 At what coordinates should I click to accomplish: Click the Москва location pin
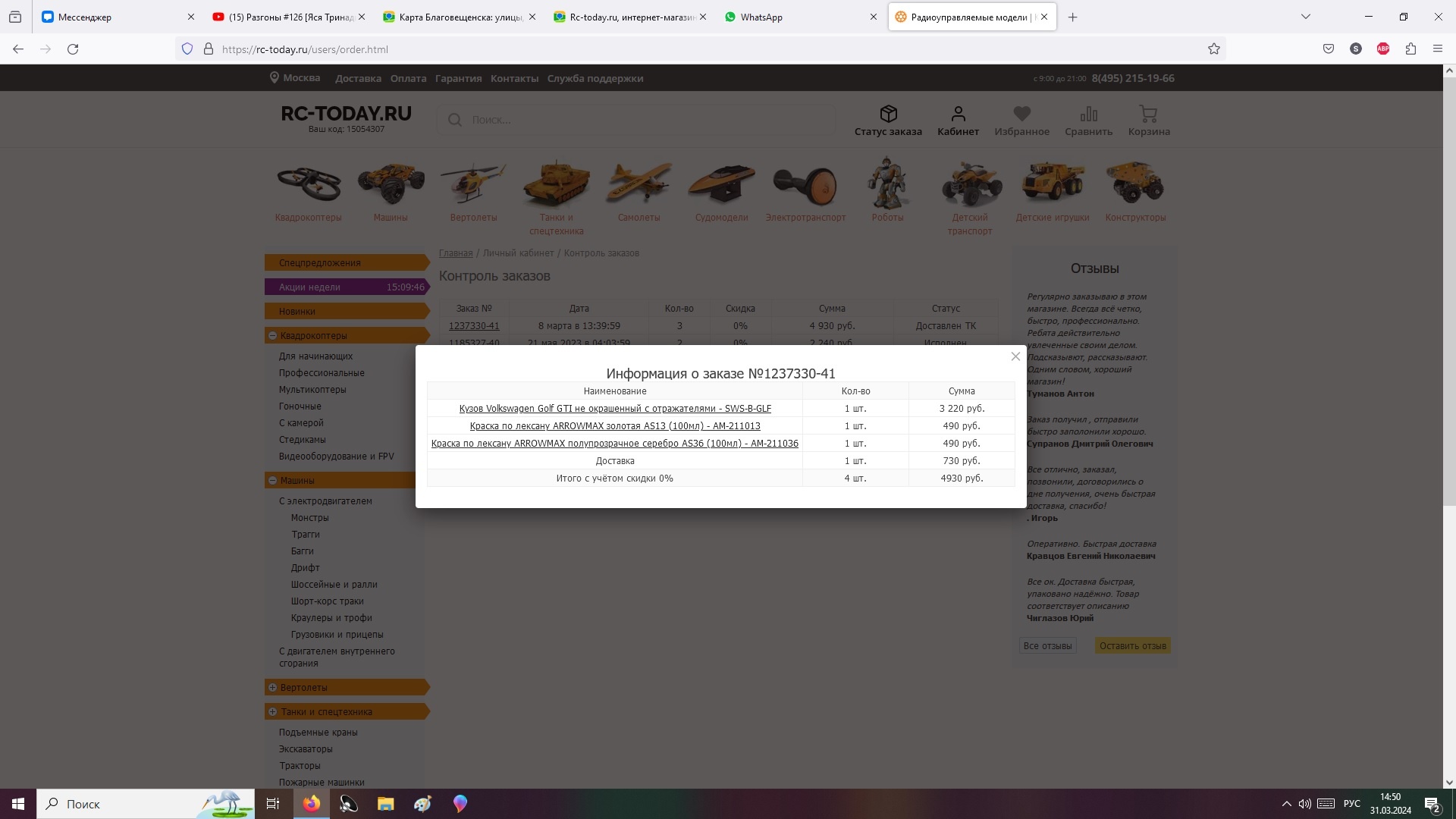275,78
